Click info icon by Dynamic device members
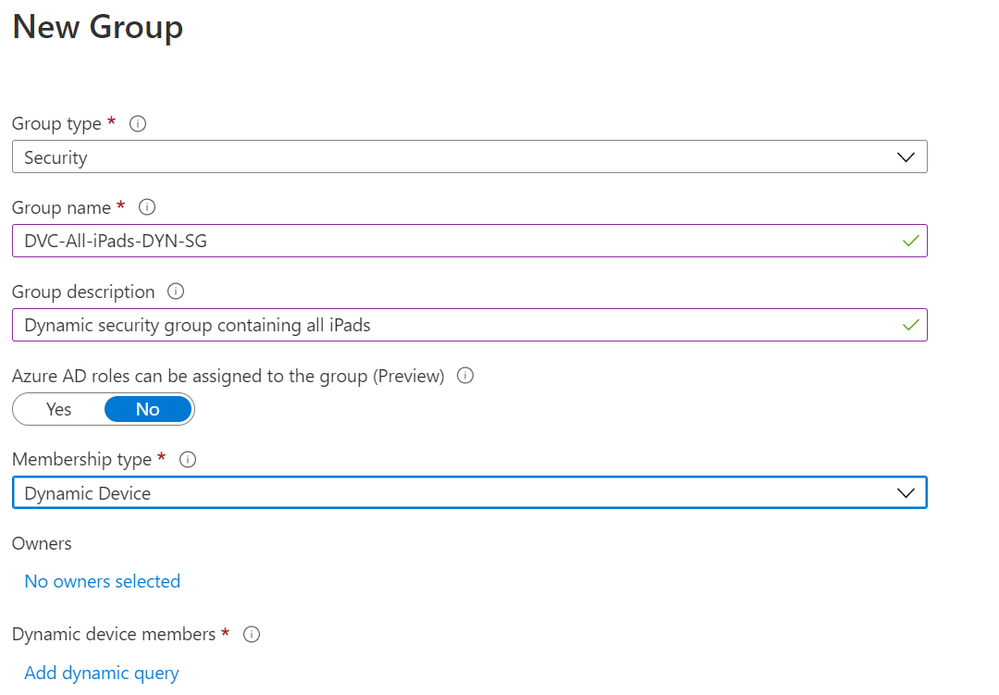The height and width of the screenshot is (695, 999). (252, 634)
